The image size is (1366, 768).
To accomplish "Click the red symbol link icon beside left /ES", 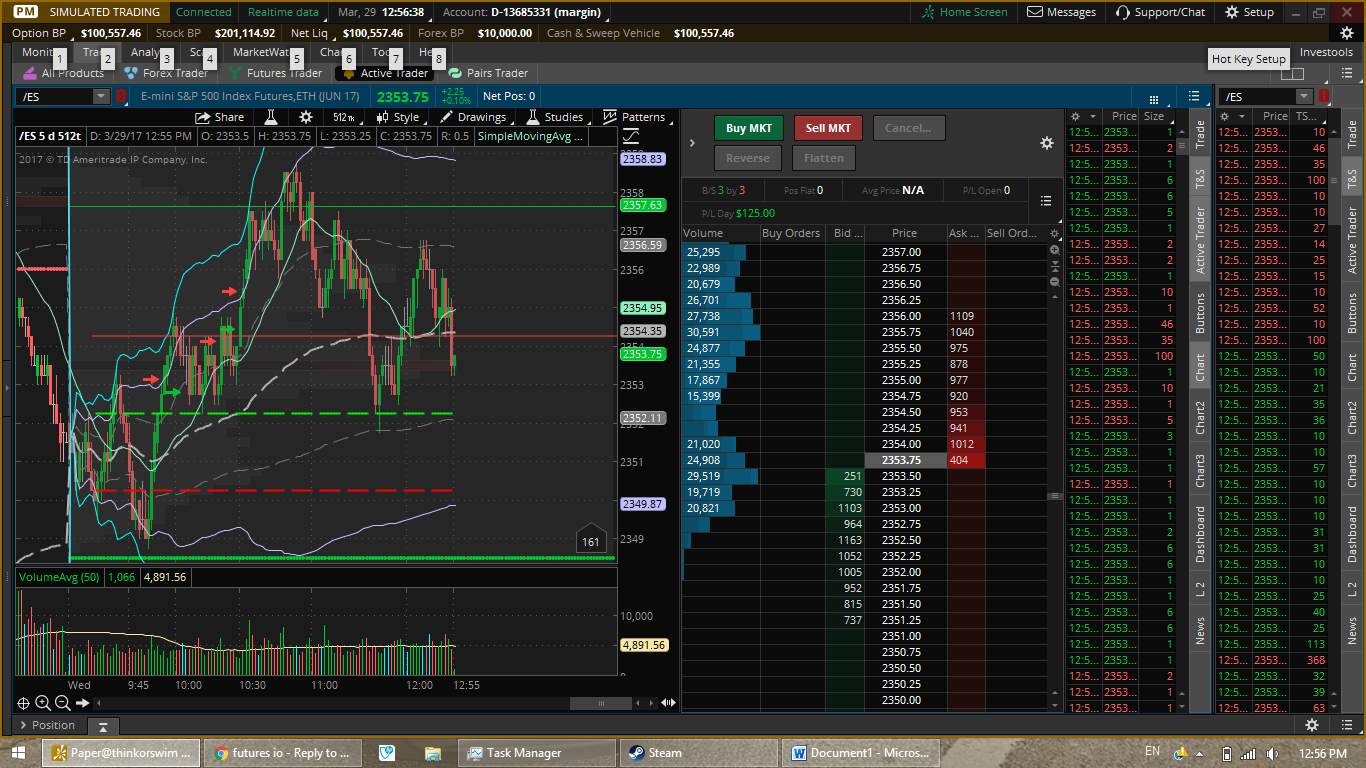I will point(121,96).
